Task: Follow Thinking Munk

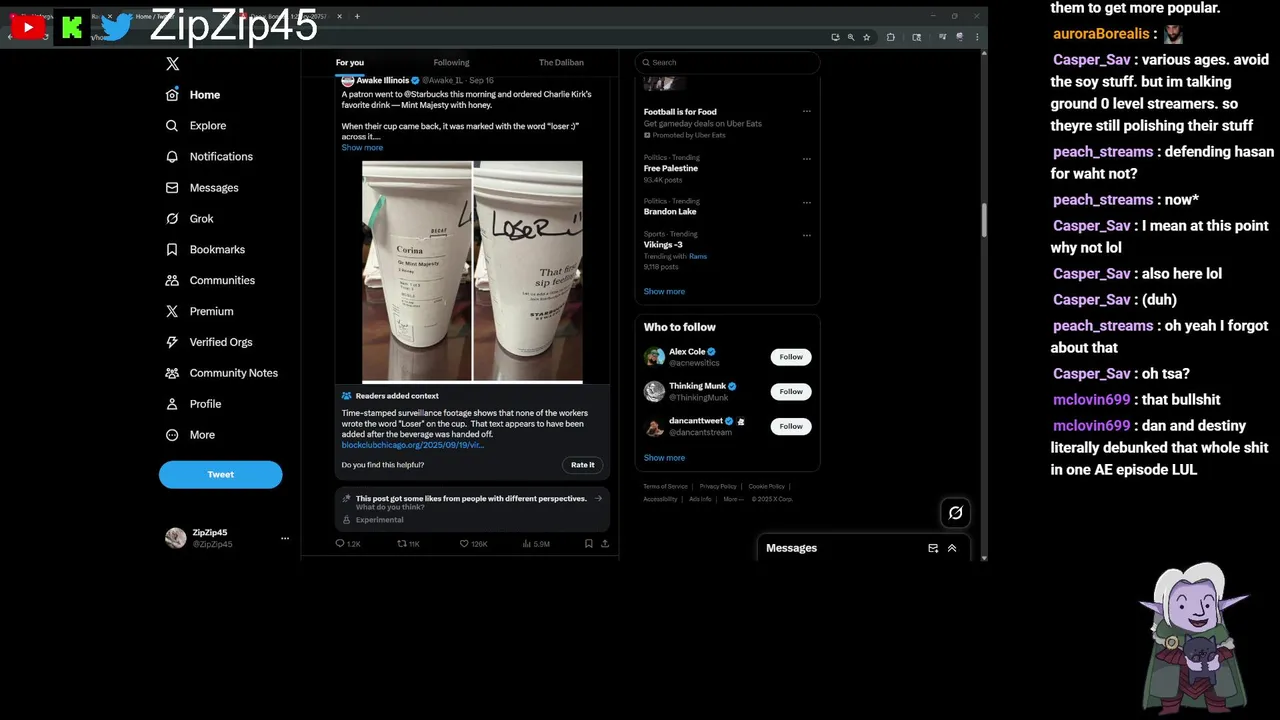Action: pos(791,392)
